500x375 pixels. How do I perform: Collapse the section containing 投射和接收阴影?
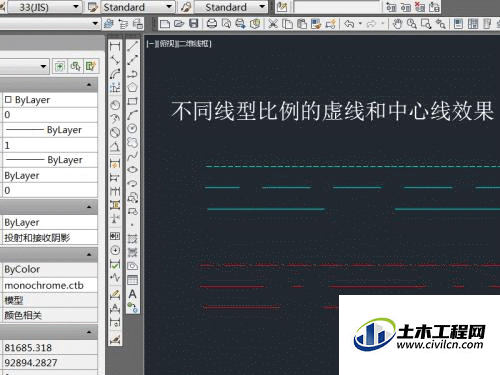click(88, 207)
